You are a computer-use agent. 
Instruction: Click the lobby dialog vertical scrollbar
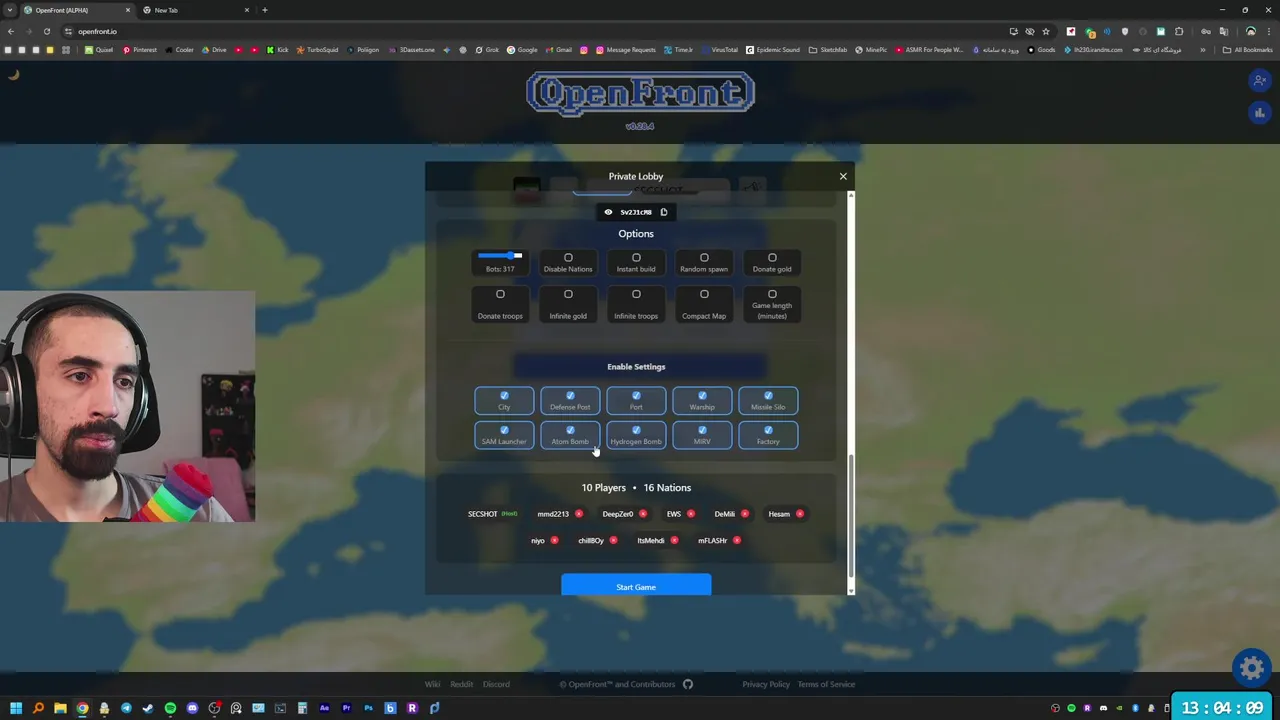click(851, 515)
